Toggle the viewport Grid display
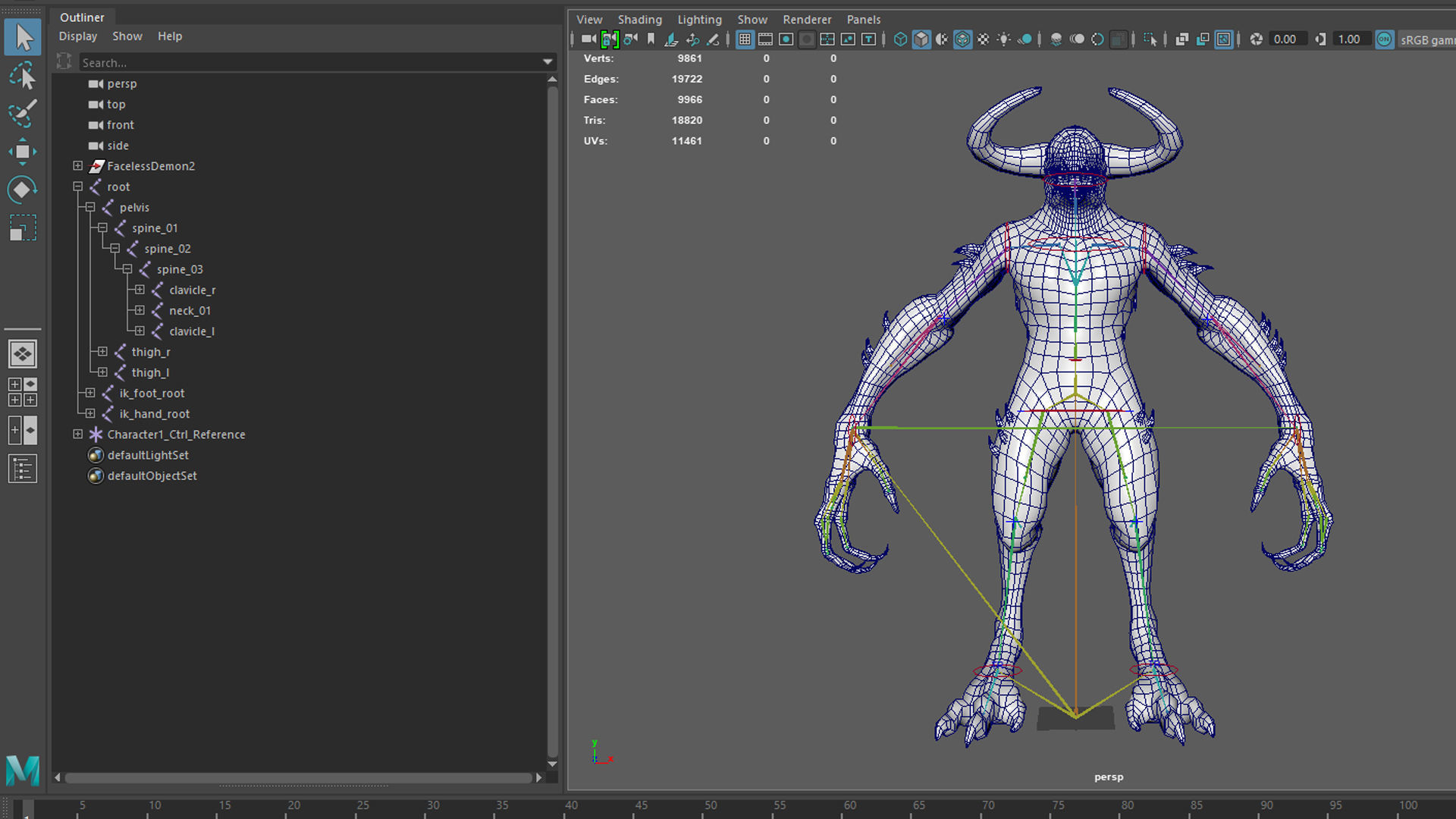The width and height of the screenshot is (1456, 819). 745,39
